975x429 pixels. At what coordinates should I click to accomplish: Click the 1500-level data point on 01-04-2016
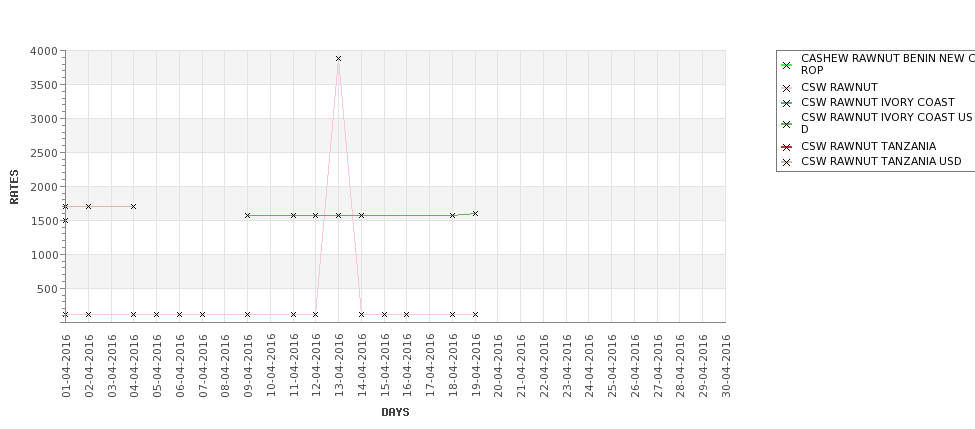click(x=65, y=220)
